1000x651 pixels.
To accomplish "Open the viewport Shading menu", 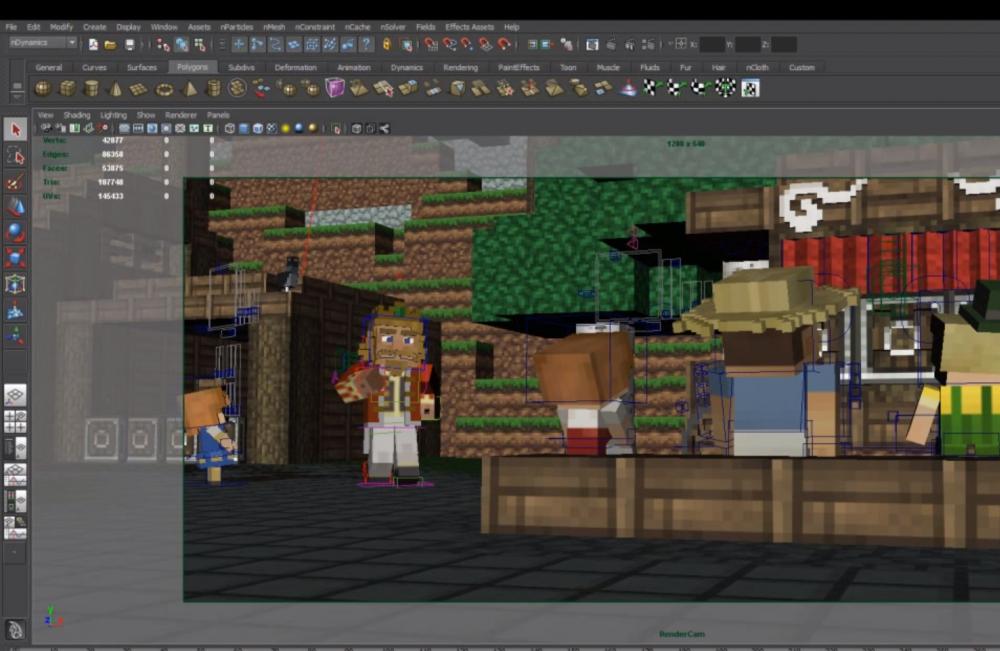I will [77, 115].
